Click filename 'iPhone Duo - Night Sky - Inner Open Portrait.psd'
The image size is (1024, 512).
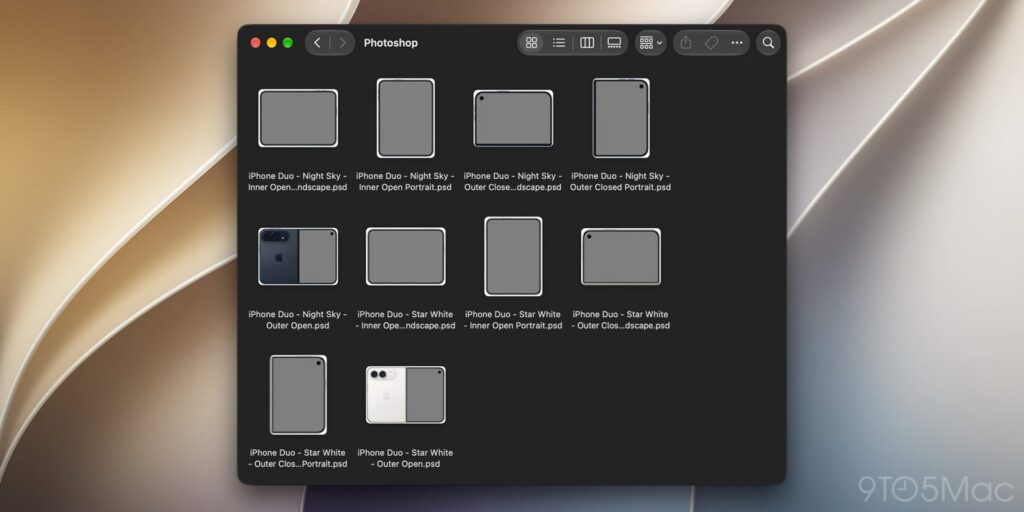pyautogui.click(x=406, y=182)
